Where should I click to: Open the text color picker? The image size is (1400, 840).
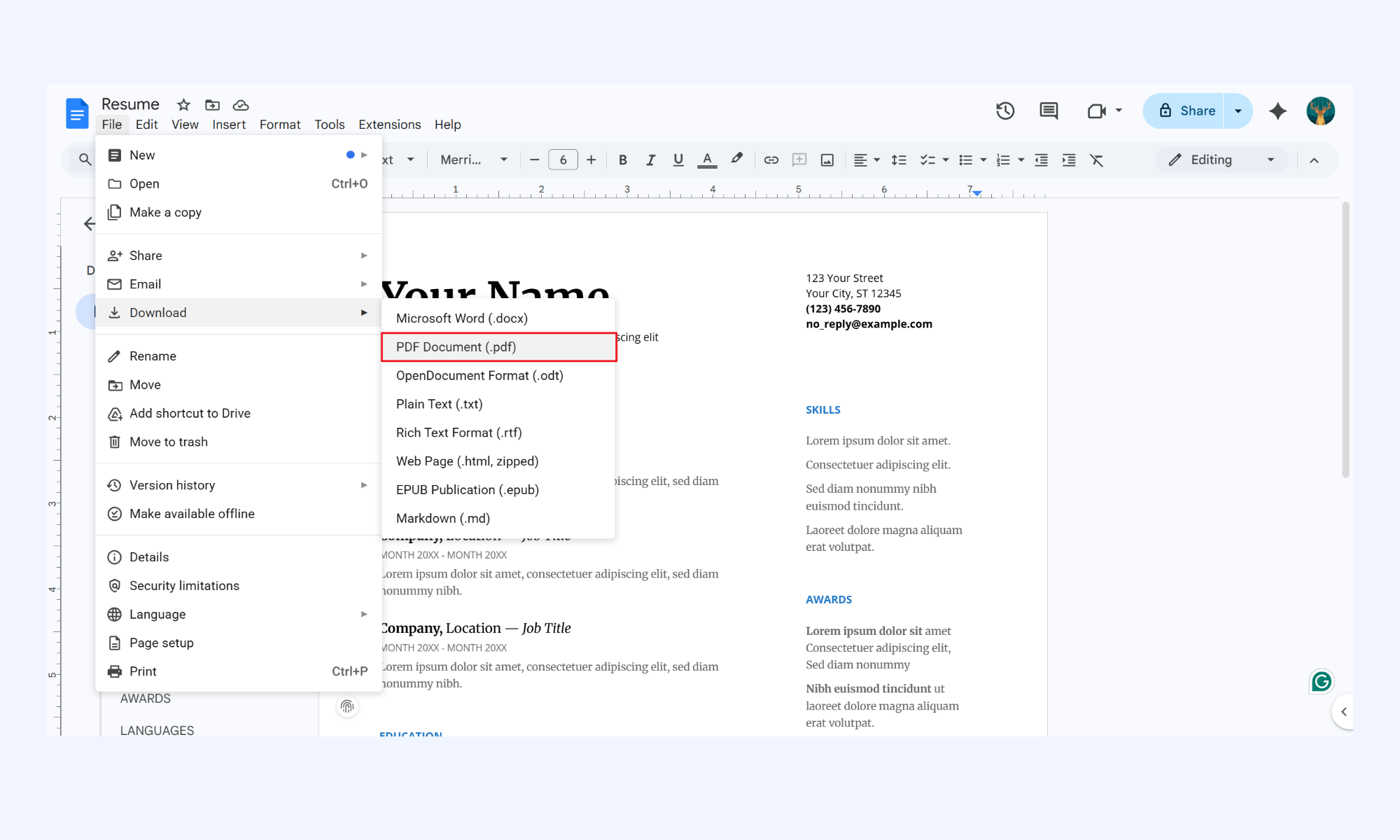pos(707,160)
